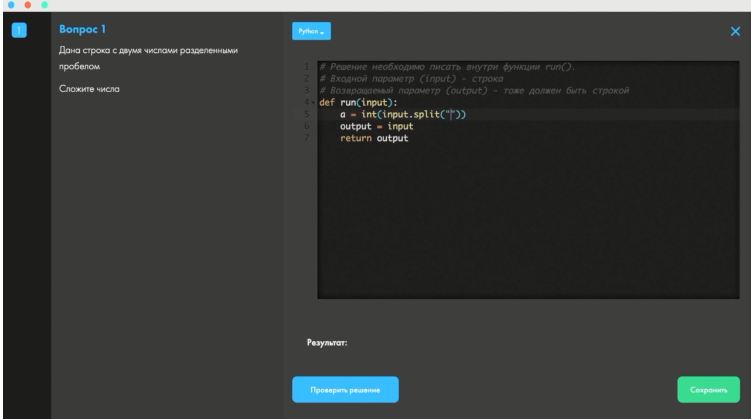The width and height of the screenshot is (751, 419).
Task: Click comment line 'Входной параметр (input) - строка'
Action: click(411, 79)
